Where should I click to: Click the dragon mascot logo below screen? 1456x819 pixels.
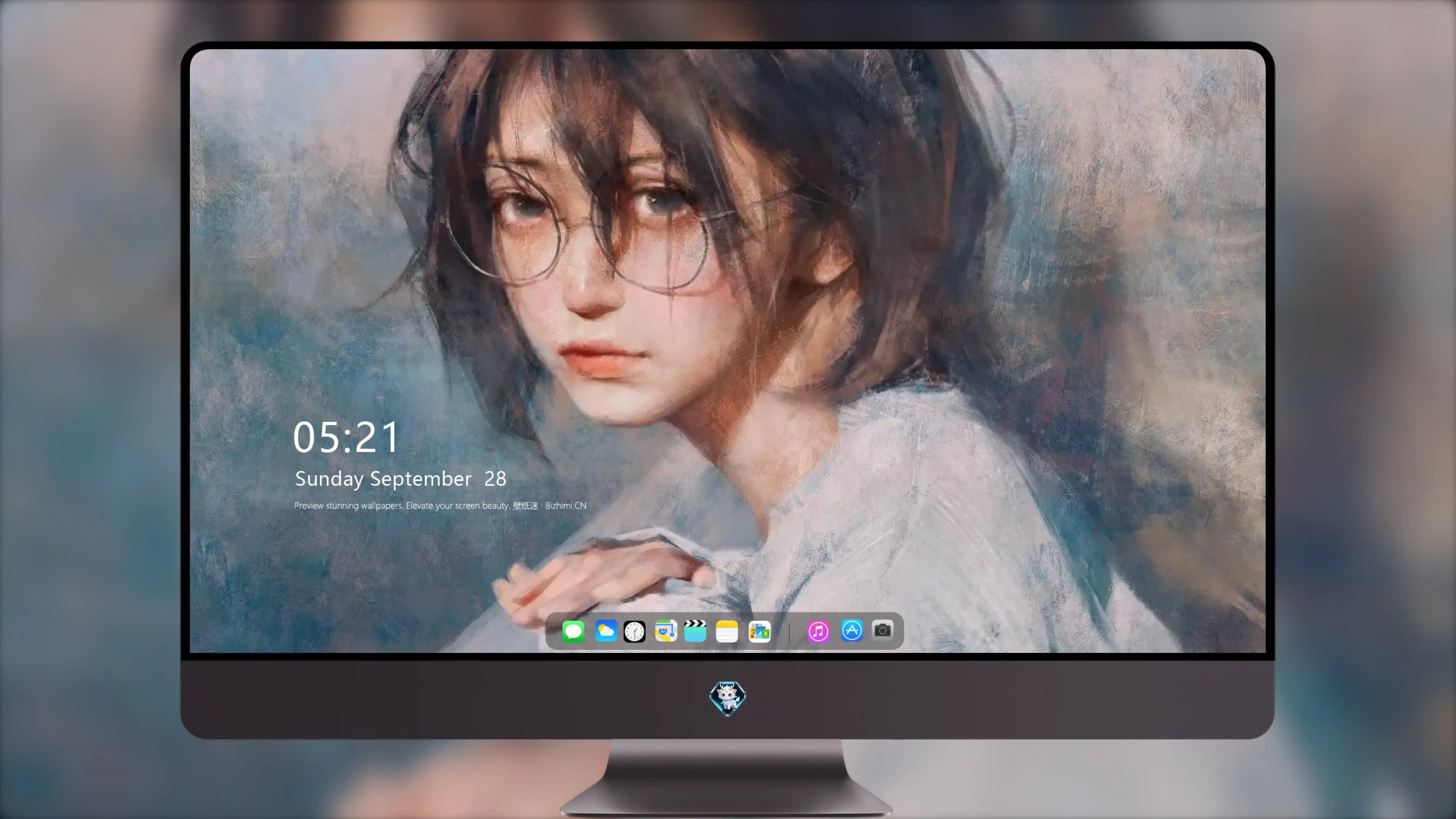pos(728,698)
